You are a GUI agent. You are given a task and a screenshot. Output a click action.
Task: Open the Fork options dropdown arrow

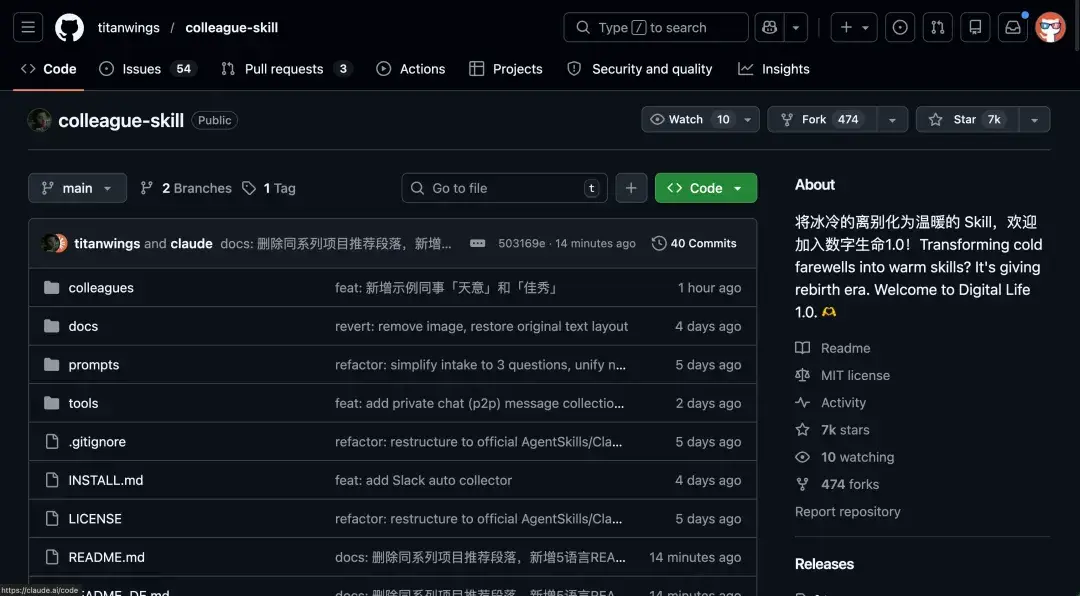pos(892,120)
